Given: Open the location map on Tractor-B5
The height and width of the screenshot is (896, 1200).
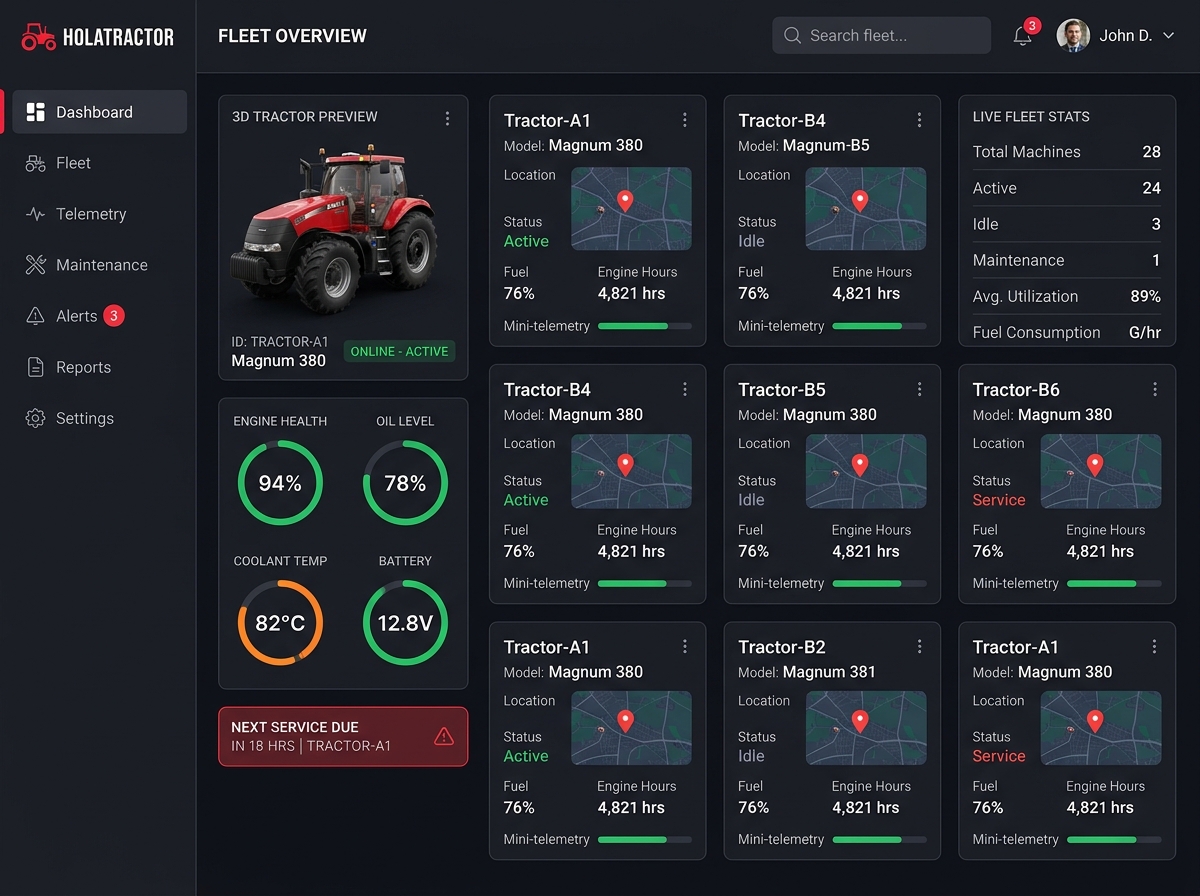Looking at the screenshot, I should (x=866, y=471).
